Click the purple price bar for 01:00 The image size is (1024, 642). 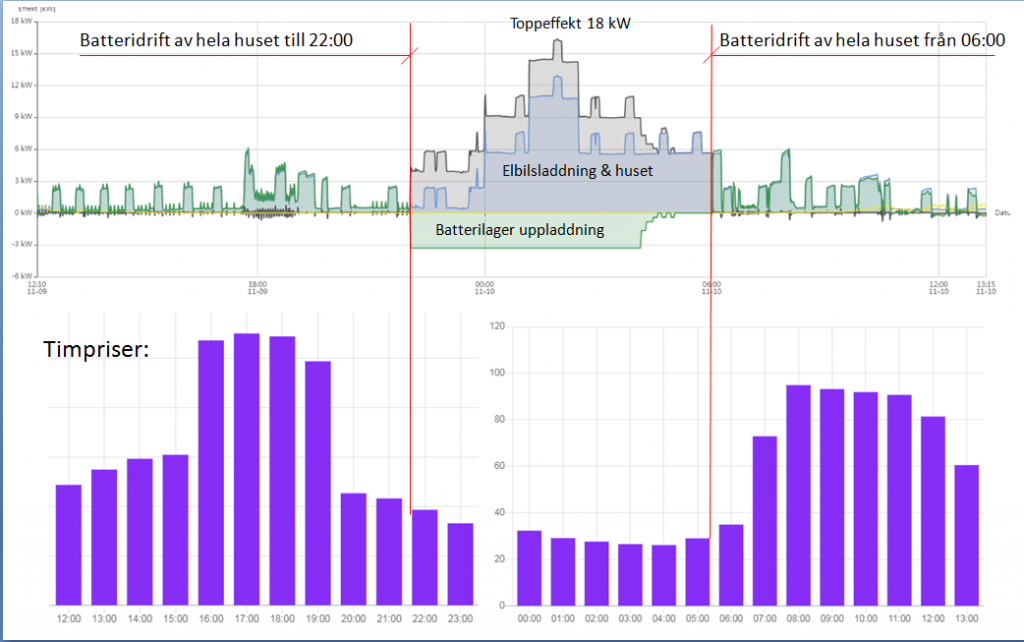(563, 571)
